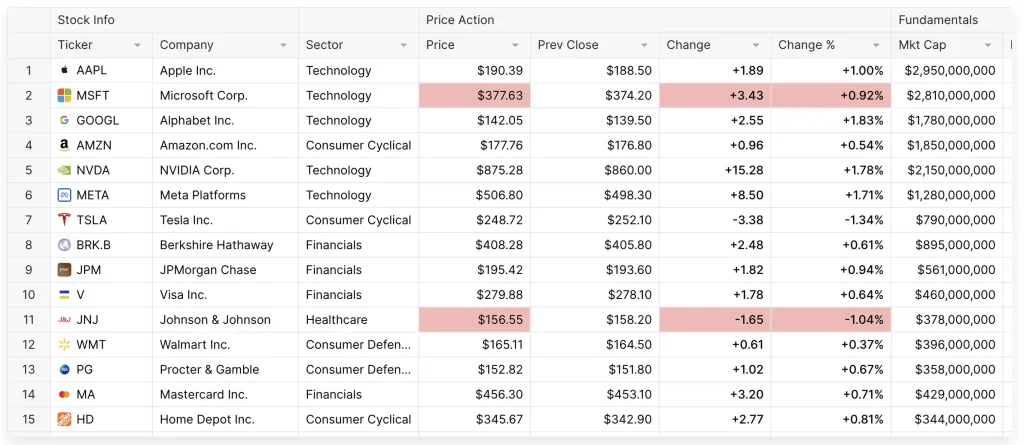Click the Johnson & Johnson company cell
This screenshot has width=1024, height=445.
pos(215,320)
